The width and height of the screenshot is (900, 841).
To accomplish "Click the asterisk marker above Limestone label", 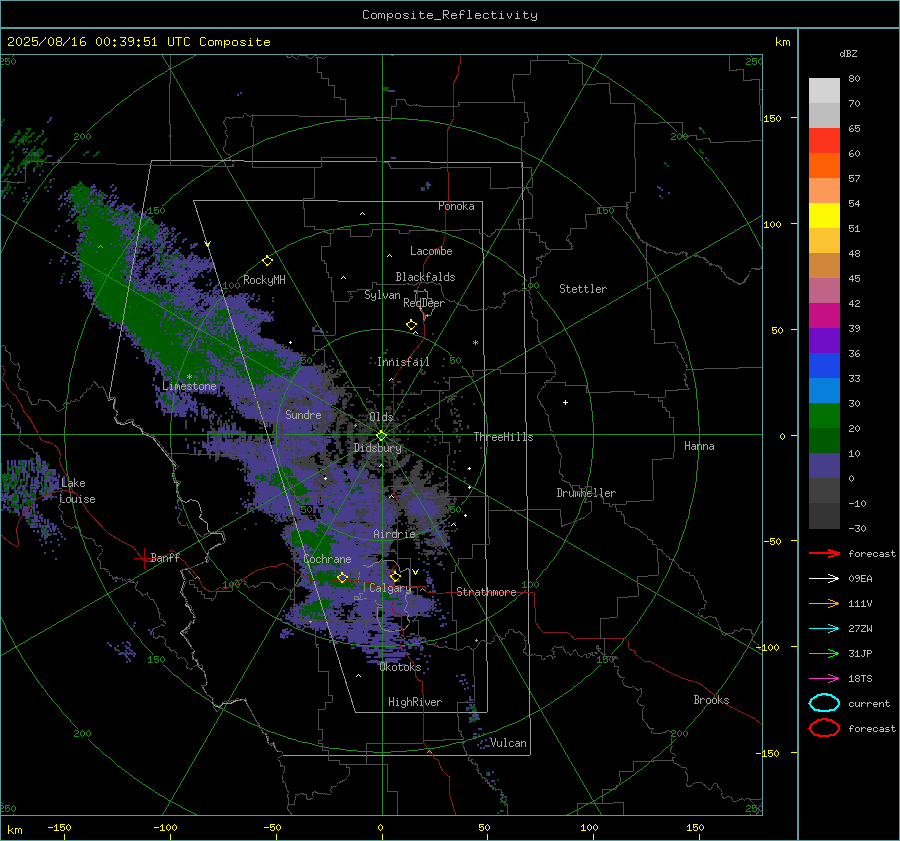I will 189,378.
